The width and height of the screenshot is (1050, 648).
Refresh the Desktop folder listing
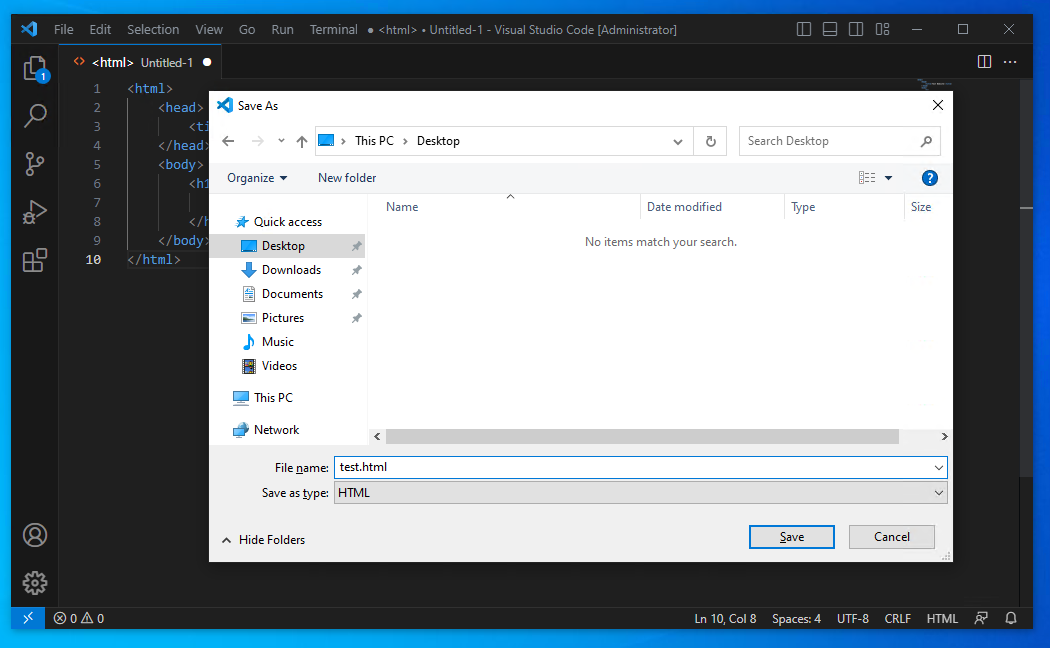coord(710,141)
